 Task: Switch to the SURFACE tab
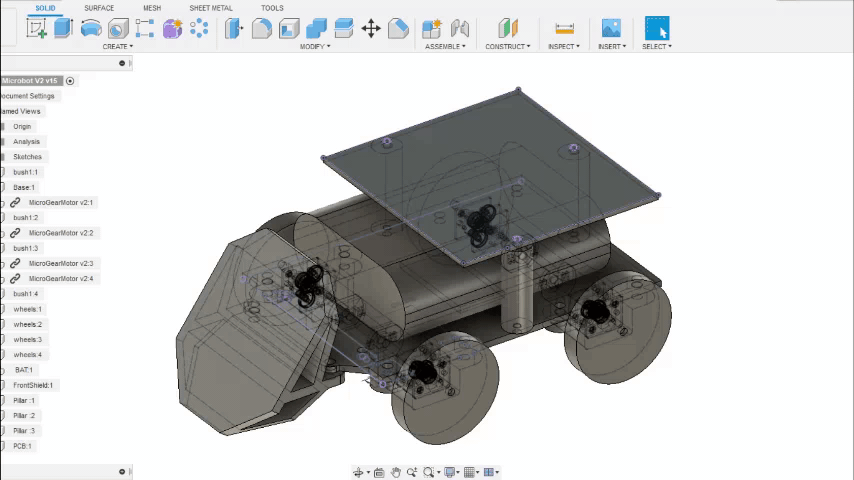click(x=99, y=8)
